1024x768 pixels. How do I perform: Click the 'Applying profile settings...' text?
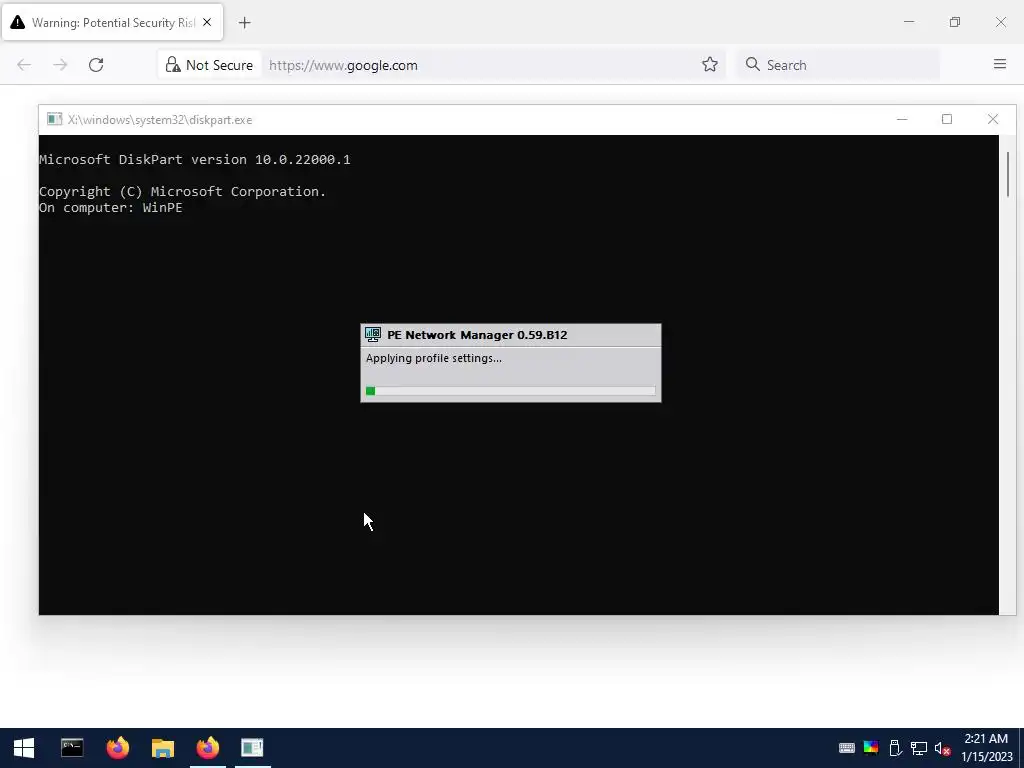pyautogui.click(x=434, y=358)
